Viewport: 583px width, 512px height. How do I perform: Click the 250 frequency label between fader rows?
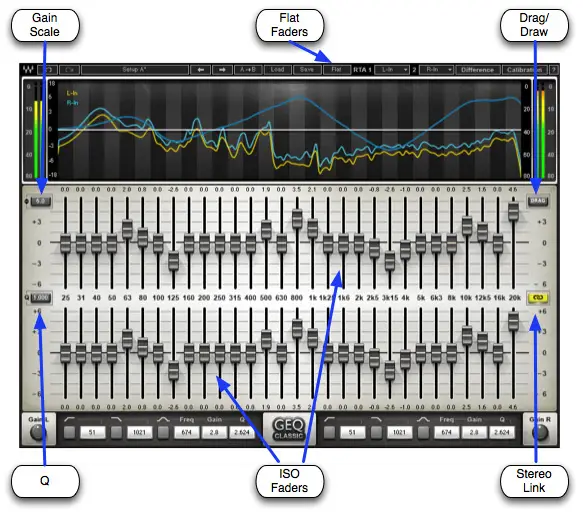(219, 298)
